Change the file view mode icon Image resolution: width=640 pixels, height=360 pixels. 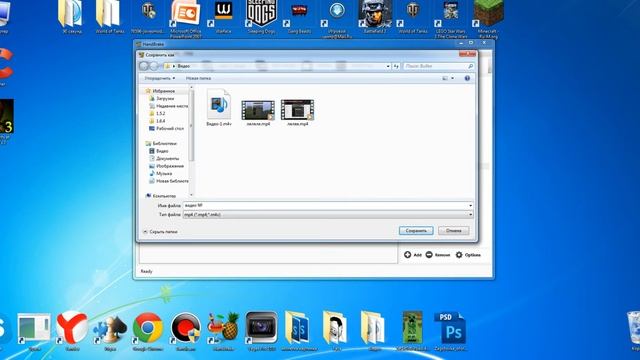(x=445, y=78)
